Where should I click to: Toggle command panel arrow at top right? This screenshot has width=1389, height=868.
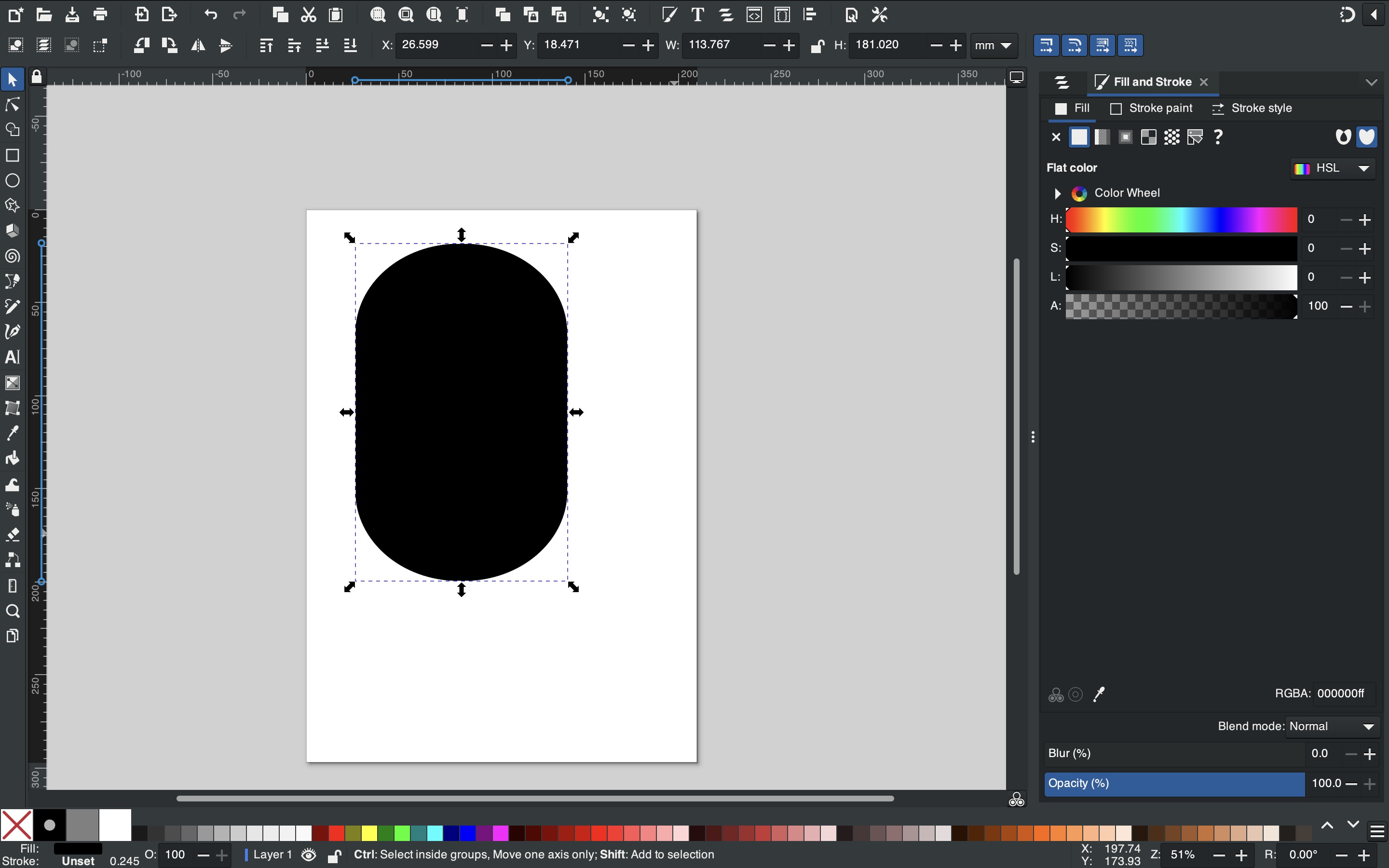(1375, 15)
